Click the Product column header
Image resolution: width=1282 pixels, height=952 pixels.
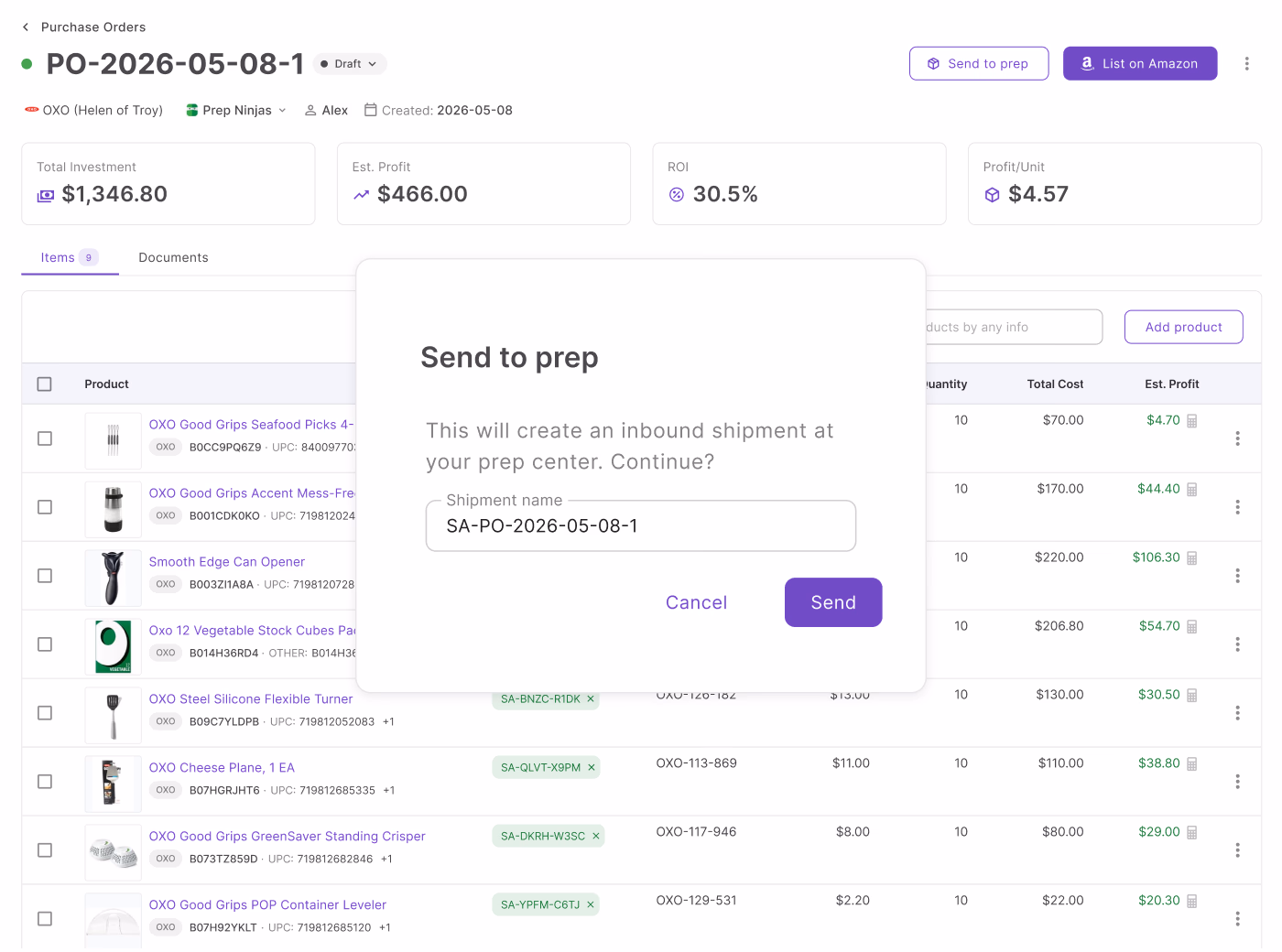click(106, 384)
